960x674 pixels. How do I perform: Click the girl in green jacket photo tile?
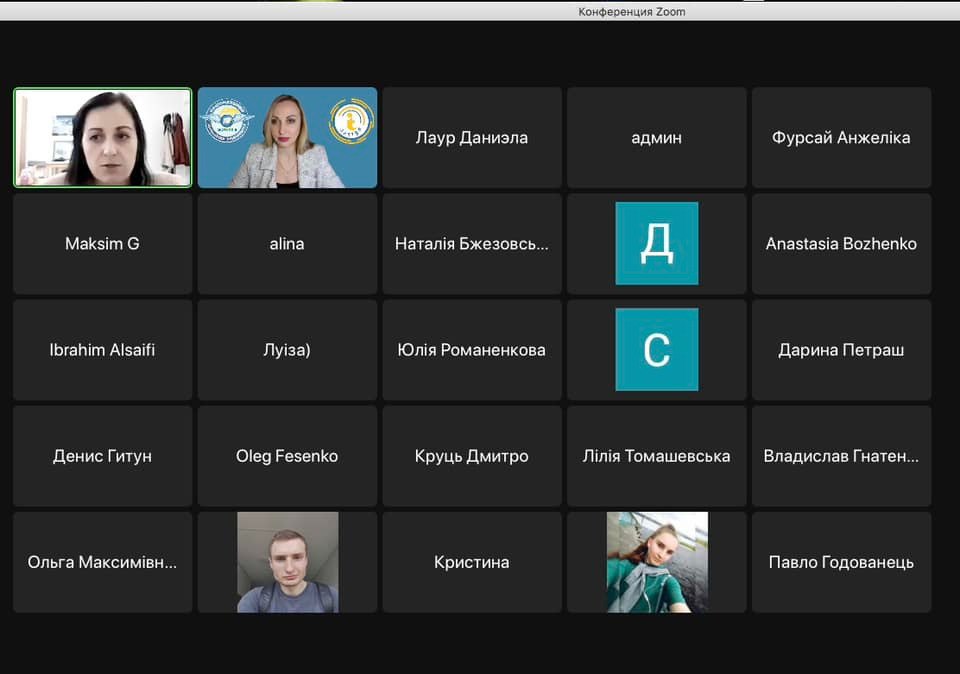[x=656, y=562]
